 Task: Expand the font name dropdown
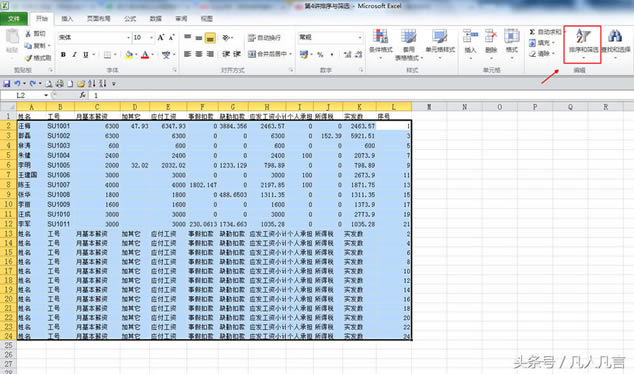click(x=128, y=38)
